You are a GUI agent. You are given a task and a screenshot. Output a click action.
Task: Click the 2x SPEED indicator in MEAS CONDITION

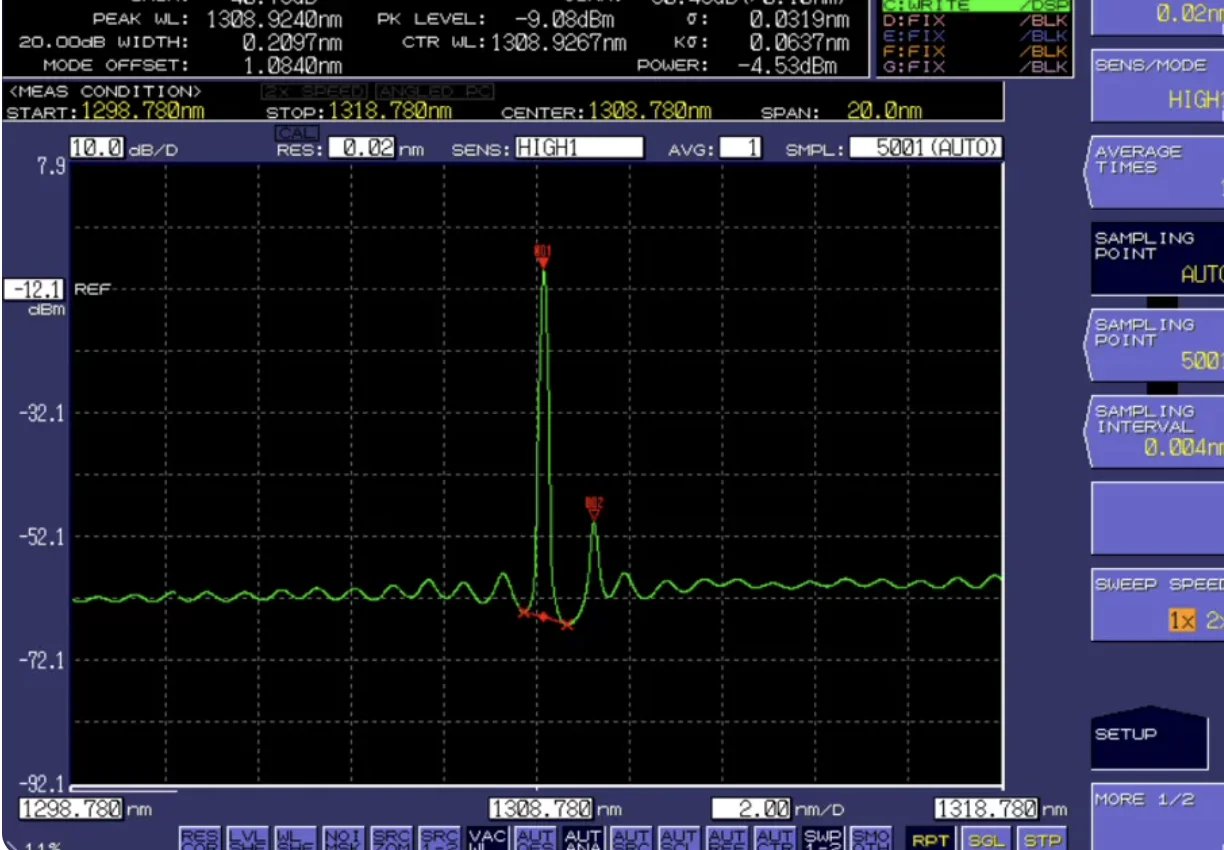click(315, 91)
